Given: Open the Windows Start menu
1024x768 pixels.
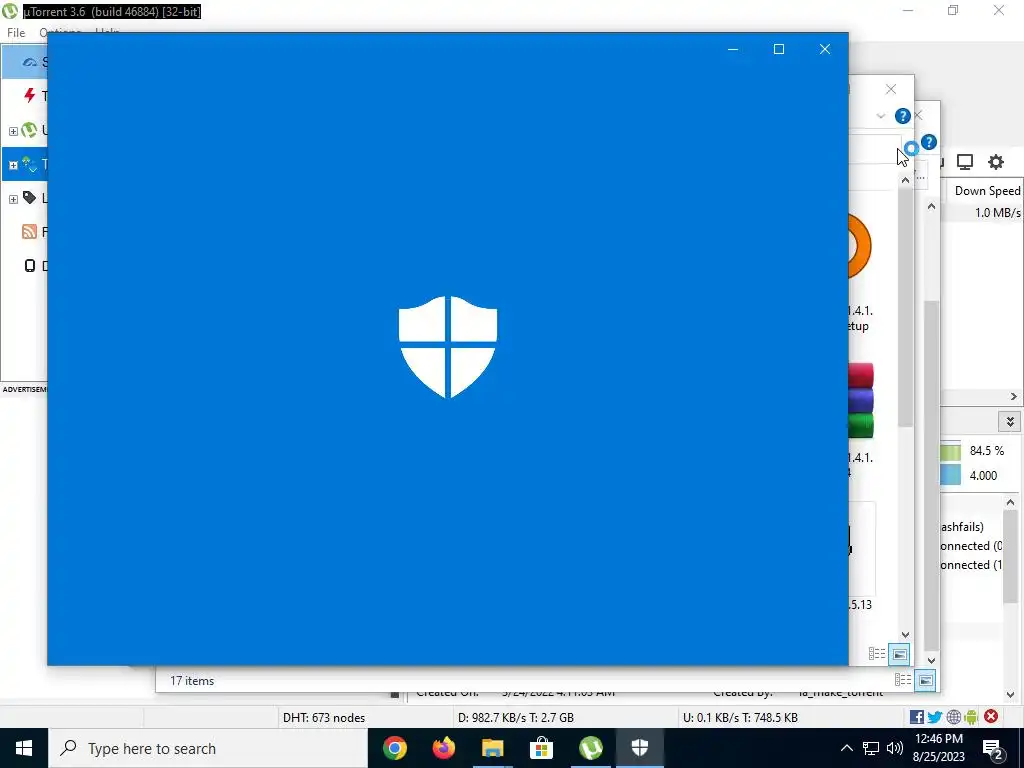Looking at the screenshot, I should (24, 748).
